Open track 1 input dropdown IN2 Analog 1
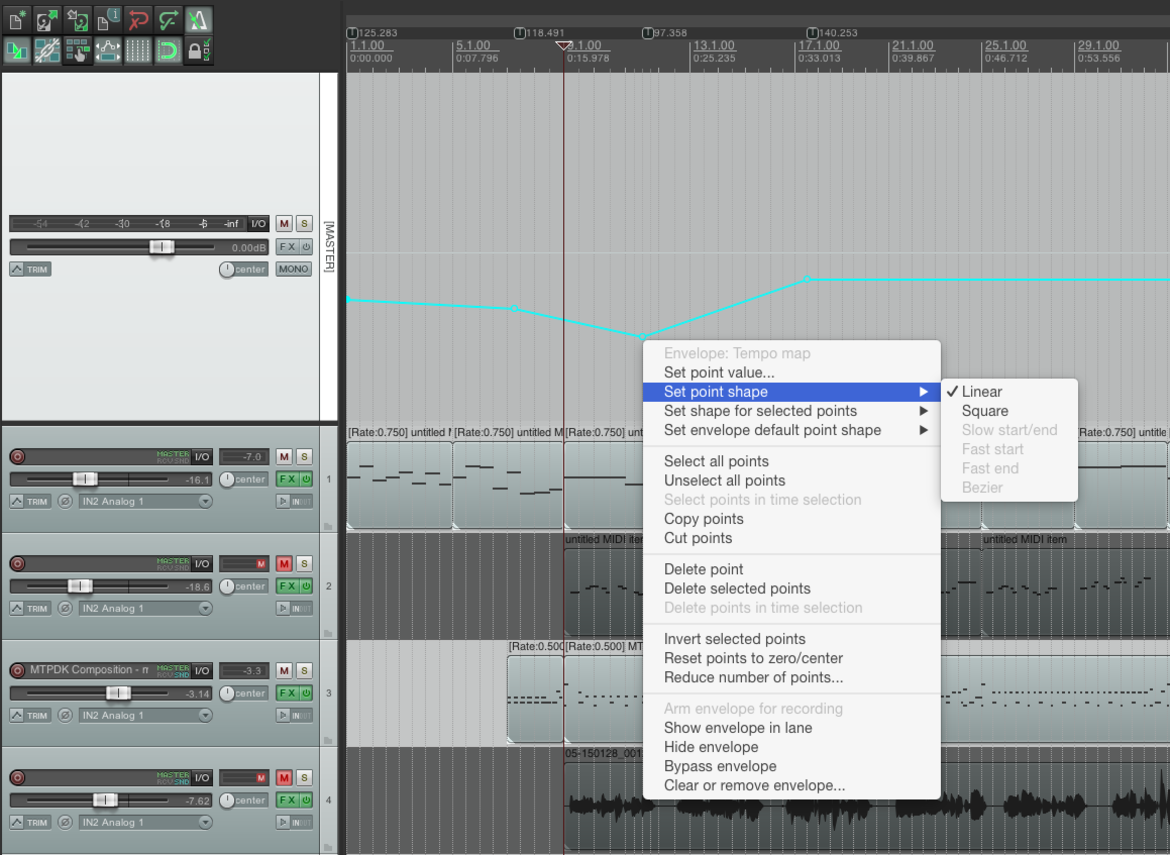The width and height of the screenshot is (1170, 855). point(146,501)
